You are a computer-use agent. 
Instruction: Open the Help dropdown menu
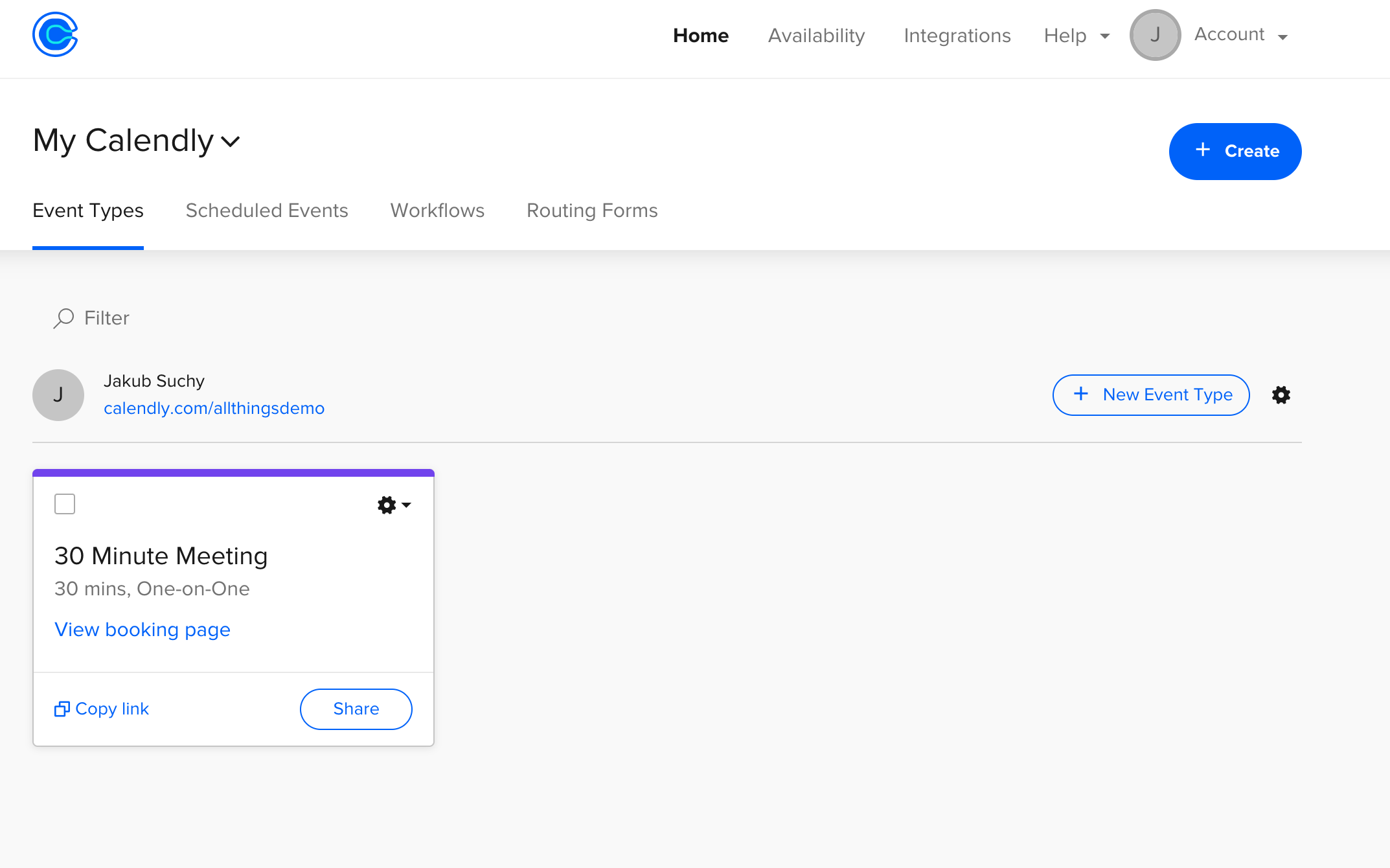(1077, 36)
